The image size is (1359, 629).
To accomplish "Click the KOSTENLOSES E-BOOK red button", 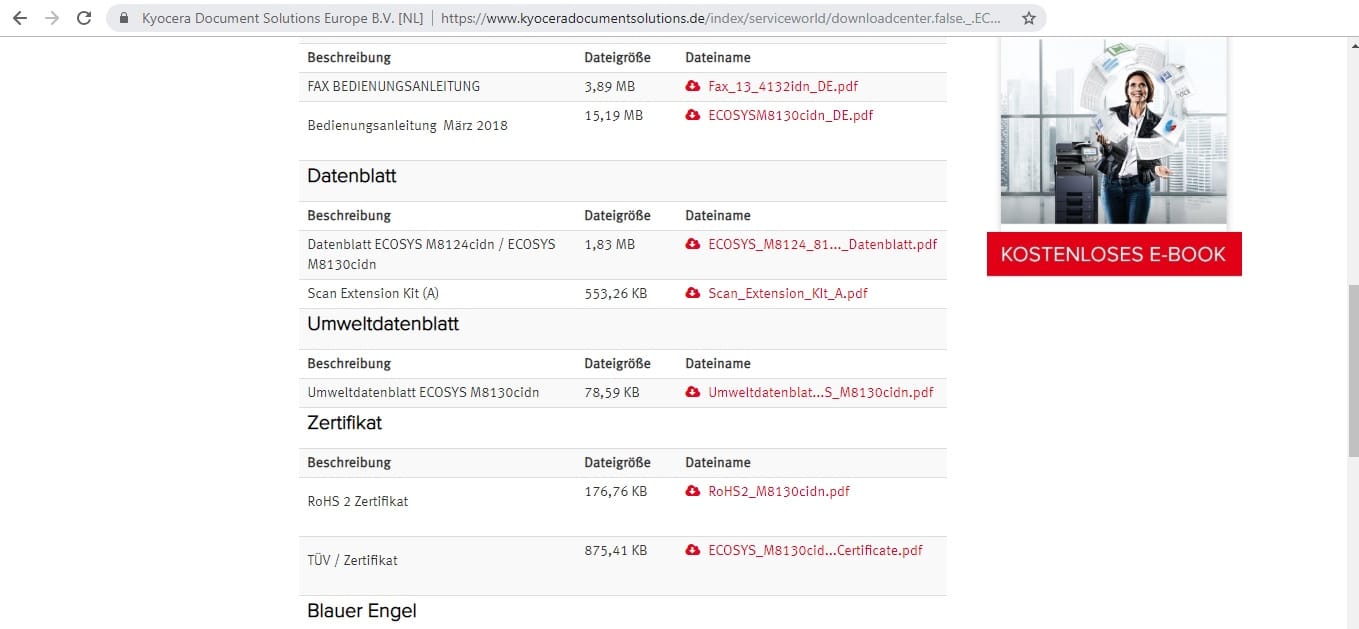I will (1114, 254).
